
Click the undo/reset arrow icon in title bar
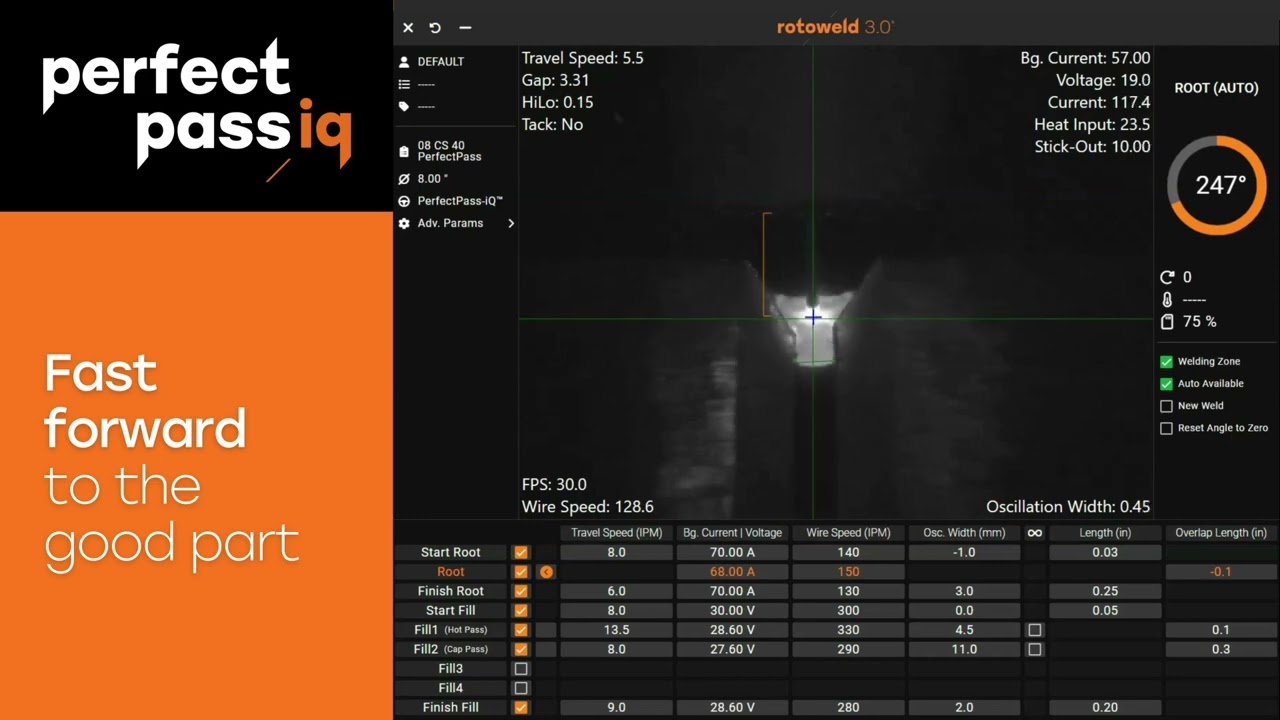pos(435,28)
